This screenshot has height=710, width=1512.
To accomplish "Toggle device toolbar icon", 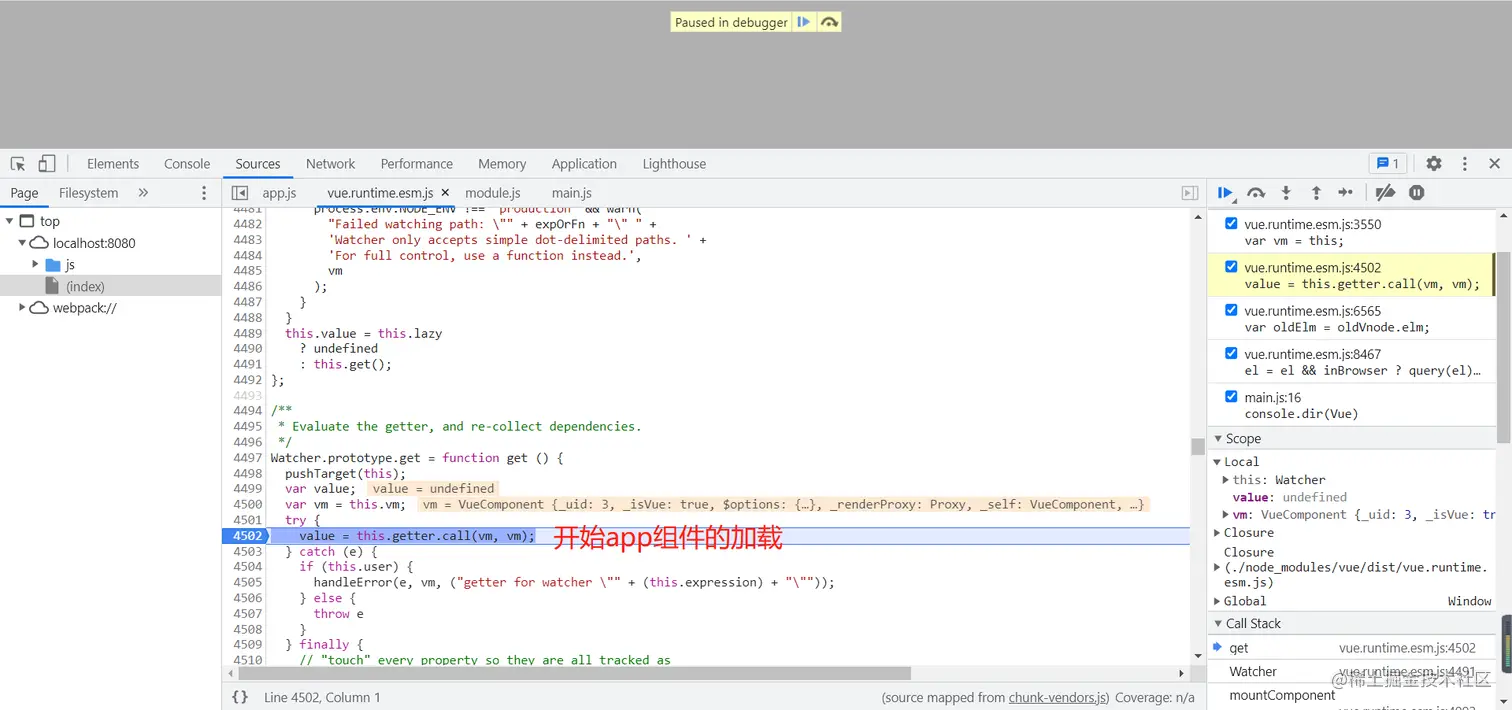I will [x=47, y=164].
